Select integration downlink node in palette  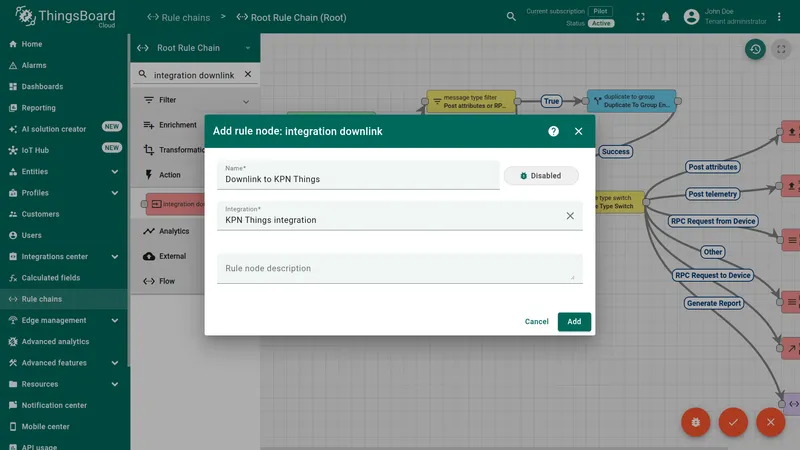[x=175, y=204]
